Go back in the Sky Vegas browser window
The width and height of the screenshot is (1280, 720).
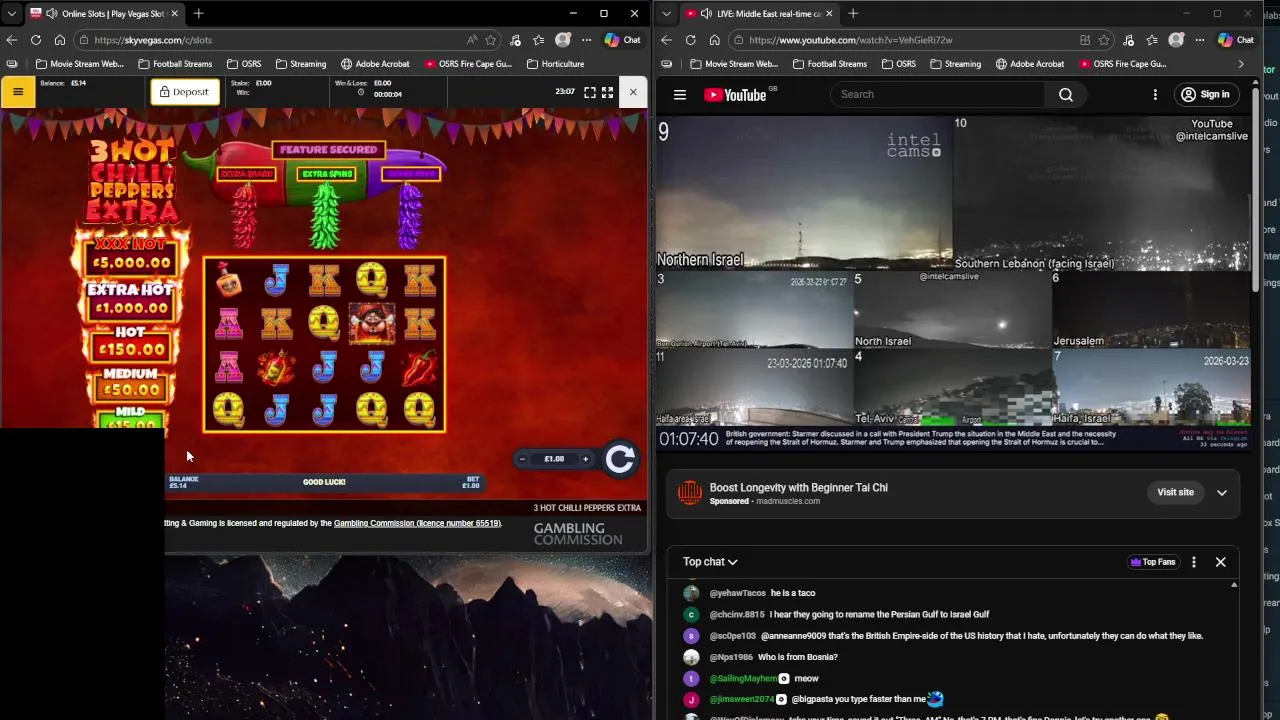[x=12, y=40]
